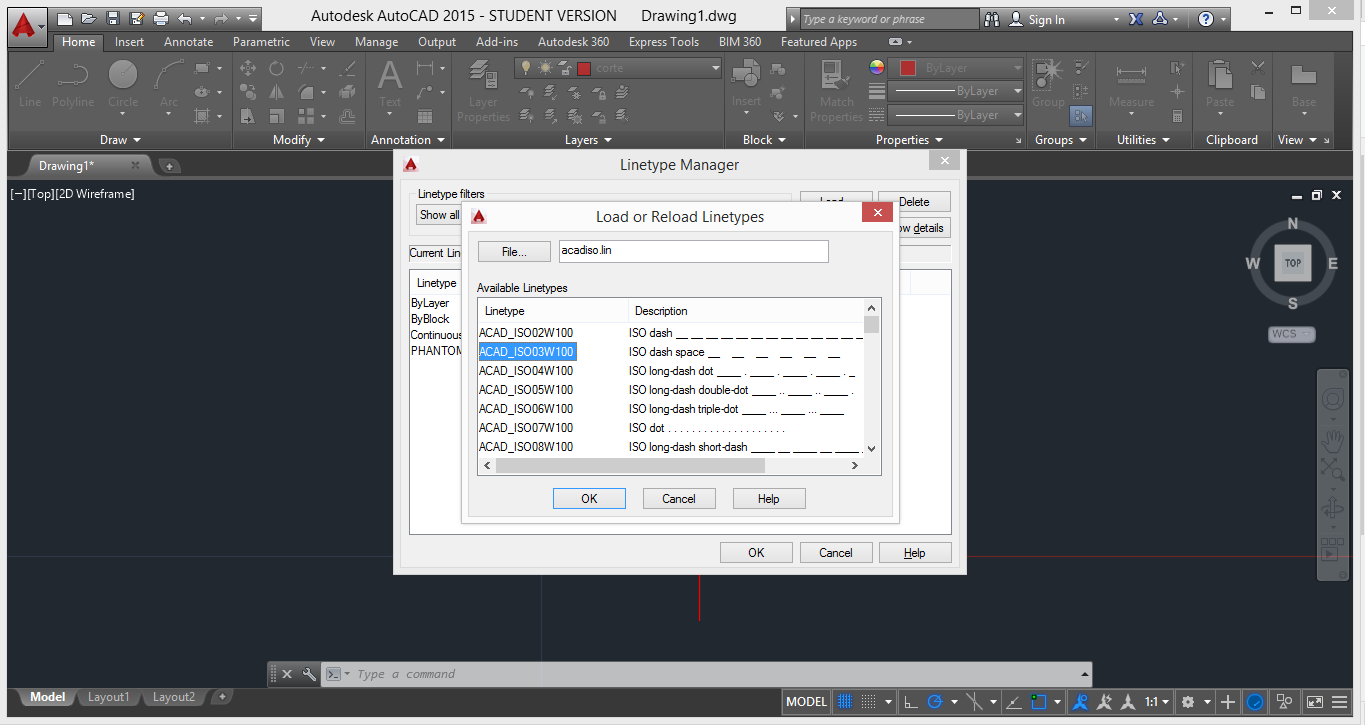
Task: Click Match Properties tool
Action: coord(836,92)
